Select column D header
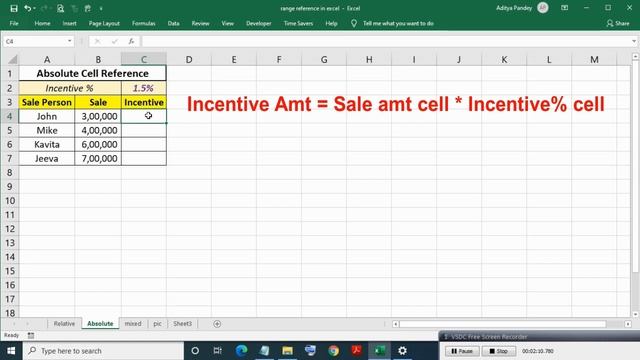This screenshot has width=640, height=360. click(189, 60)
